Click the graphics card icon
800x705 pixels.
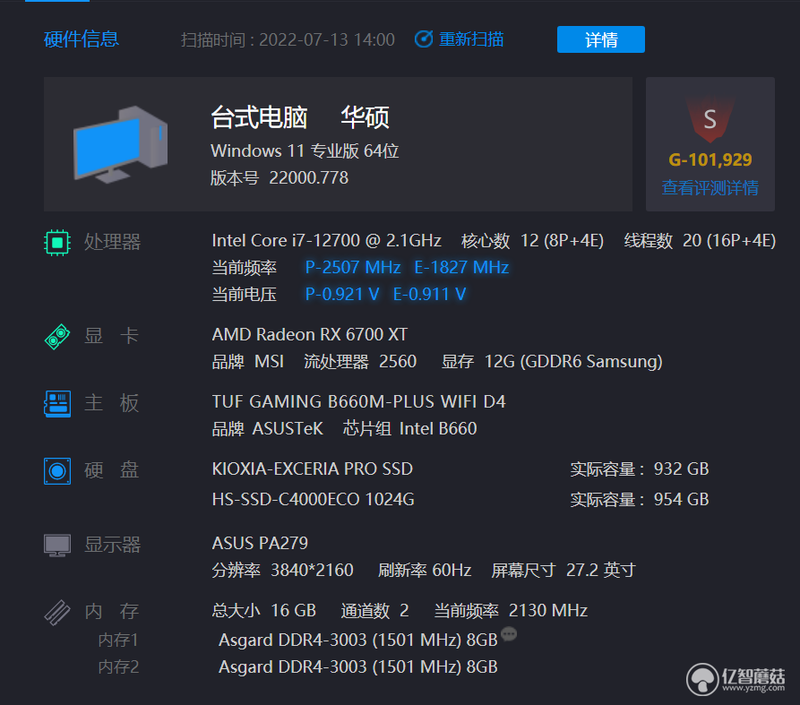coord(57,337)
